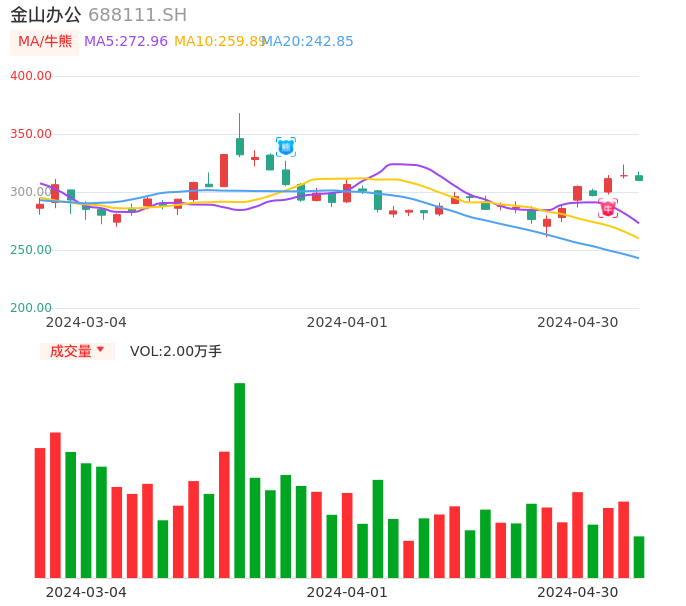Image resolution: width=686 pixels, height=606 pixels.
Task: Click the blue bear signal marker icon
Action: click(x=286, y=147)
